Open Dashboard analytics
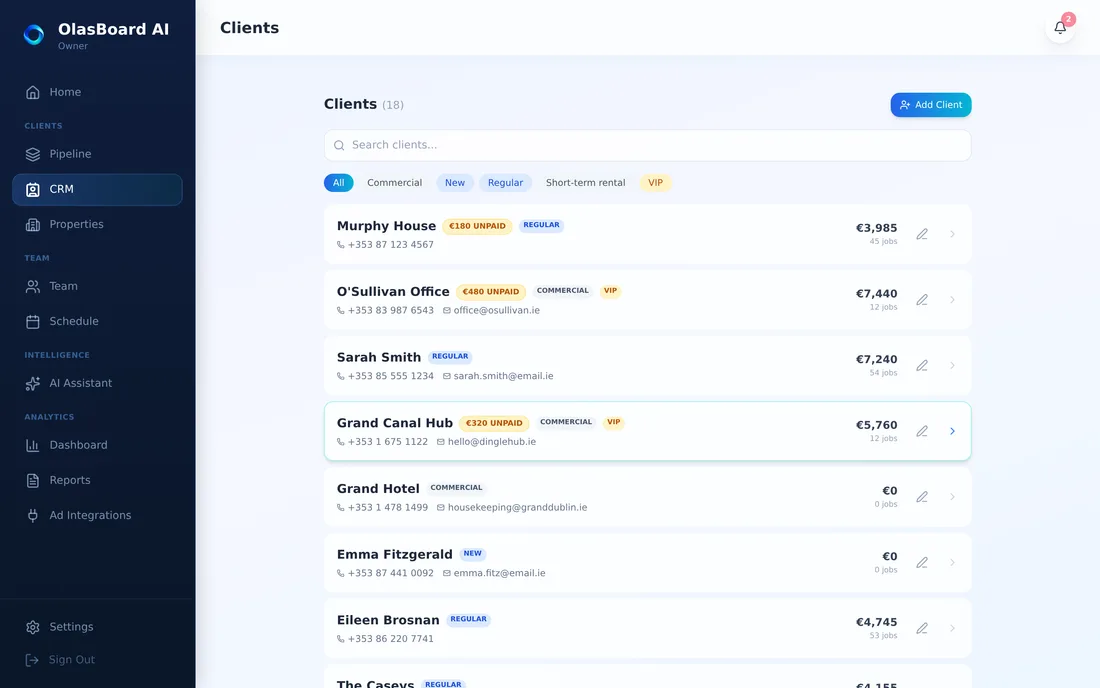The width and height of the screenshot is (1100, 688). point(98,445)
